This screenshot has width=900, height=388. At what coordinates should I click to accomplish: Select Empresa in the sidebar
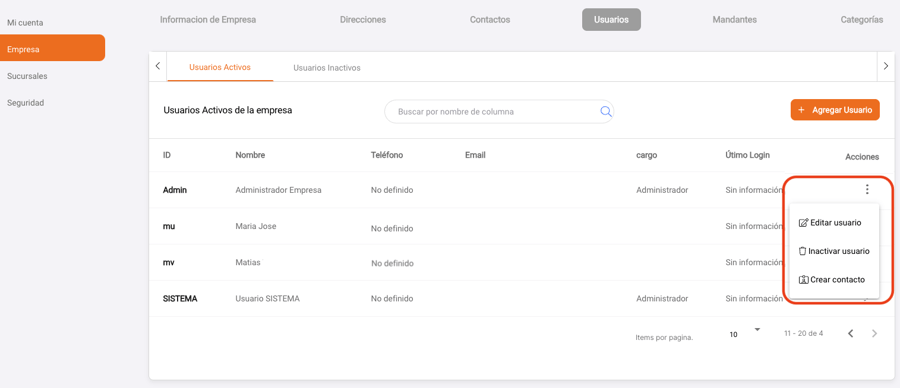click(52, 48)
